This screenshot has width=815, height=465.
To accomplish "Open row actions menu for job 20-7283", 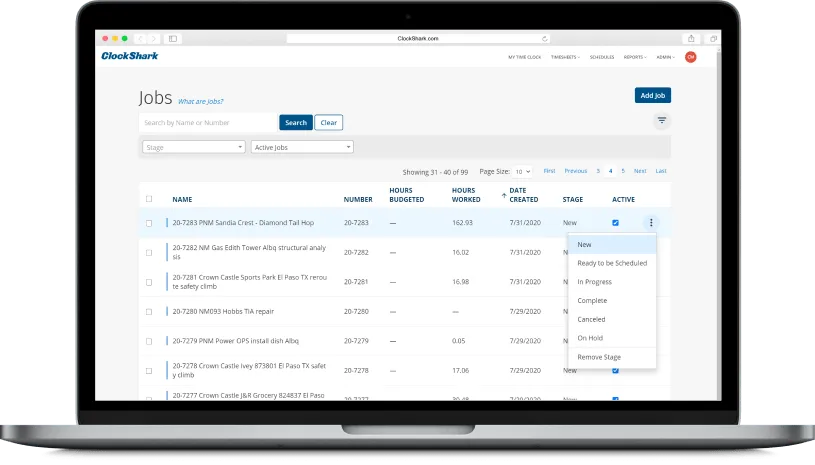I will (x=651, y=222).
